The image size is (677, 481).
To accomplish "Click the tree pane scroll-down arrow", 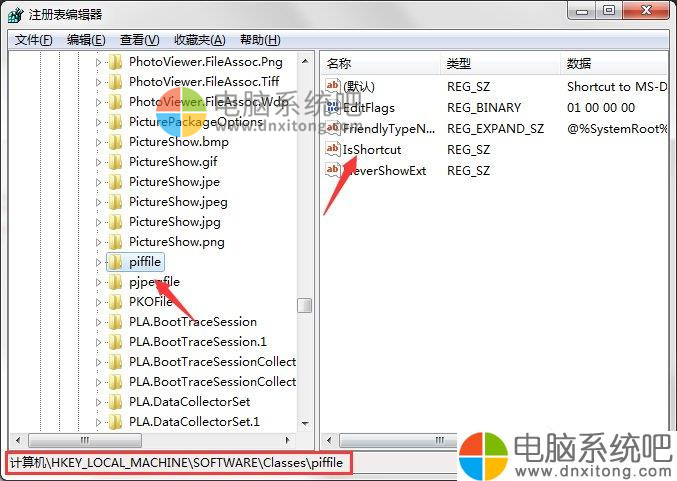I will [305, 424].
